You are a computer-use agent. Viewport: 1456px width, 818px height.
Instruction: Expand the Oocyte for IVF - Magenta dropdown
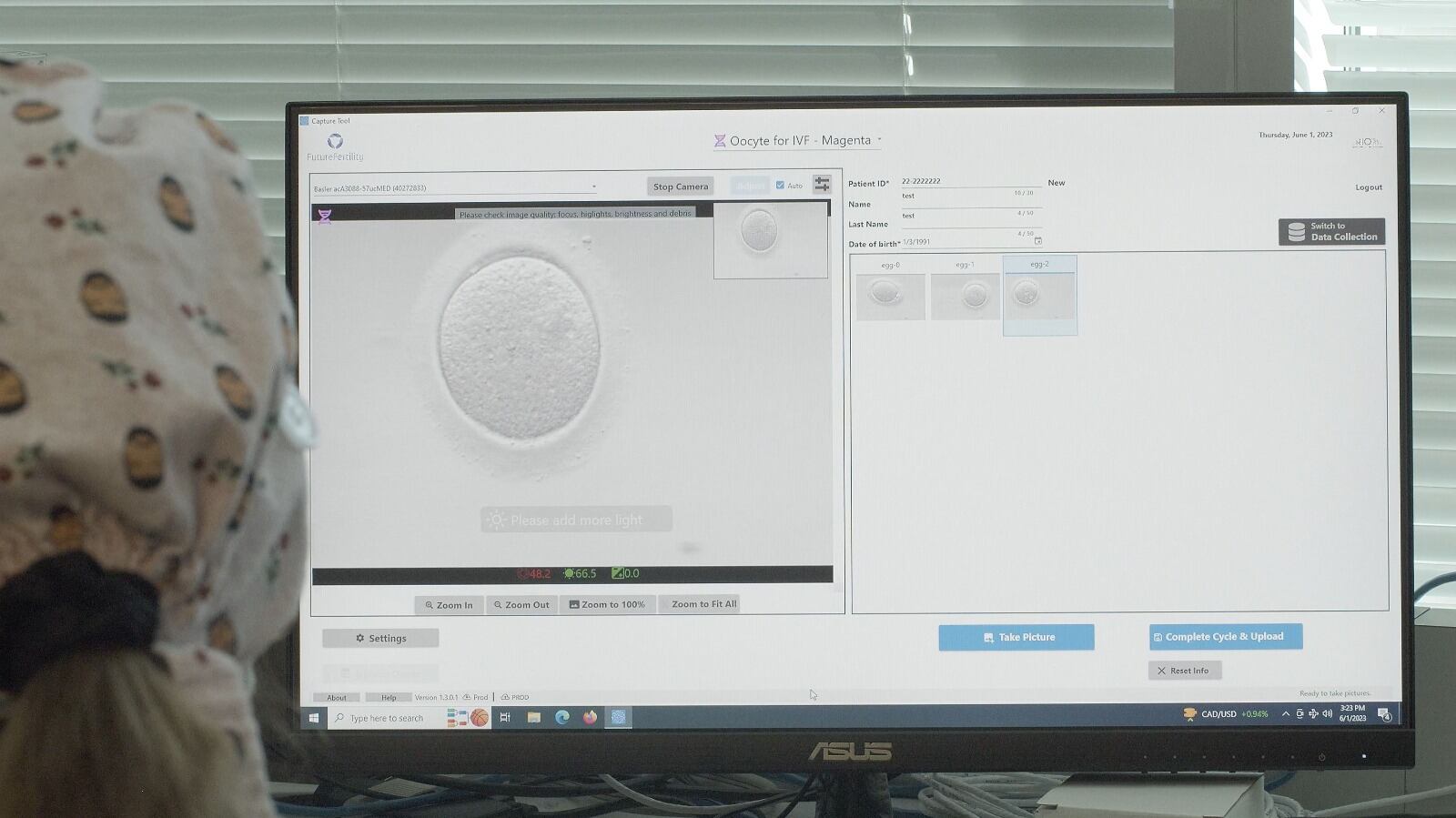pyautogui.click(x=879, y=140)
